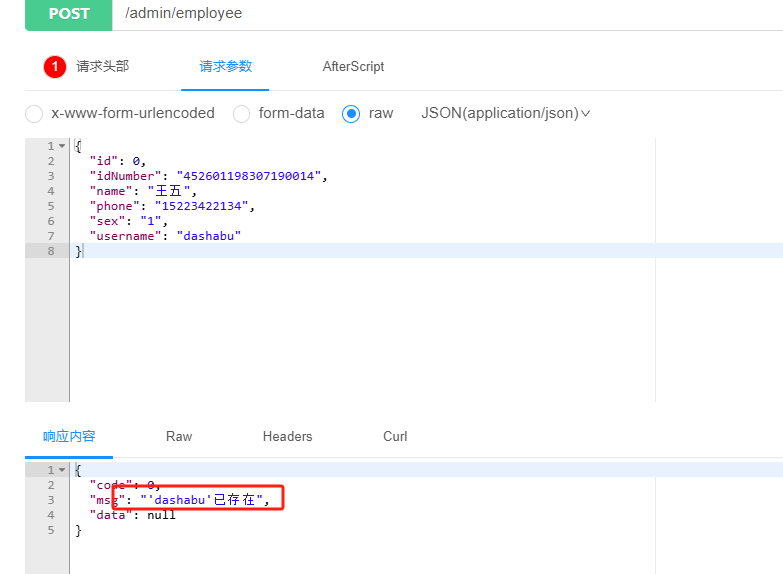Collapse request JSON using line 1 fold arrow
The image size is (783, 574).
coord(62,146)
